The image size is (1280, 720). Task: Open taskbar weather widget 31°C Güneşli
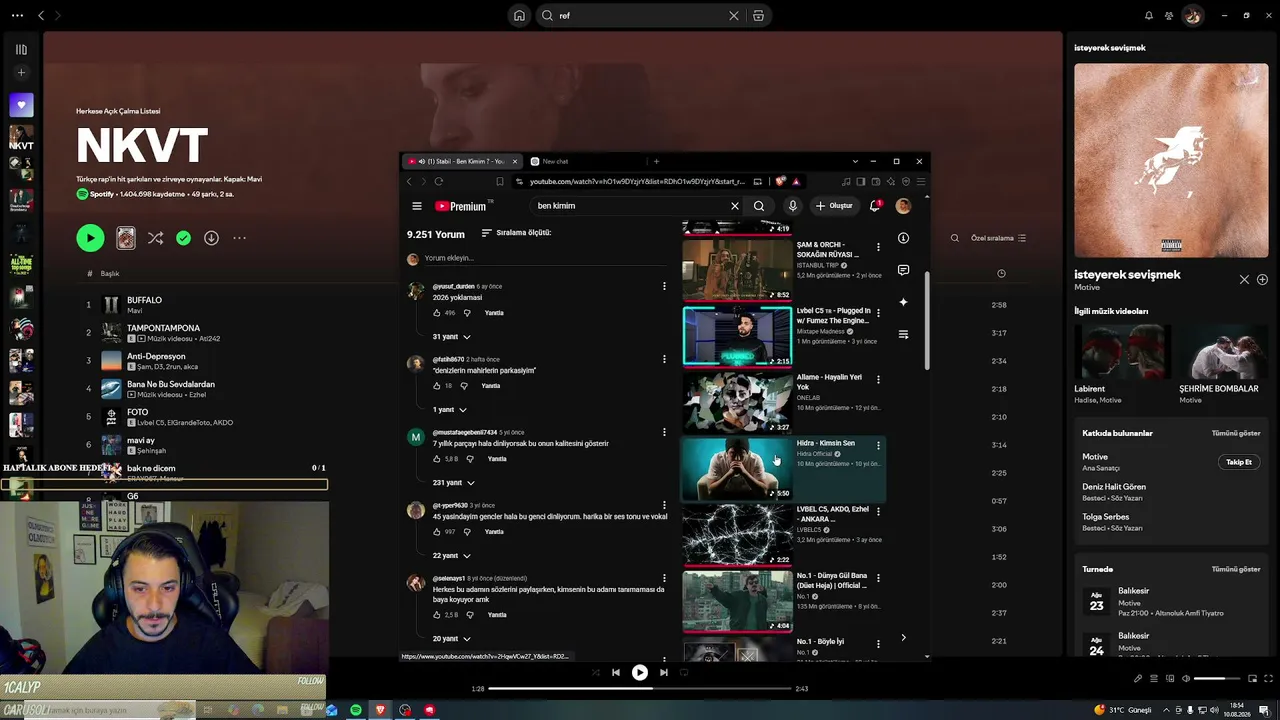1124,710
